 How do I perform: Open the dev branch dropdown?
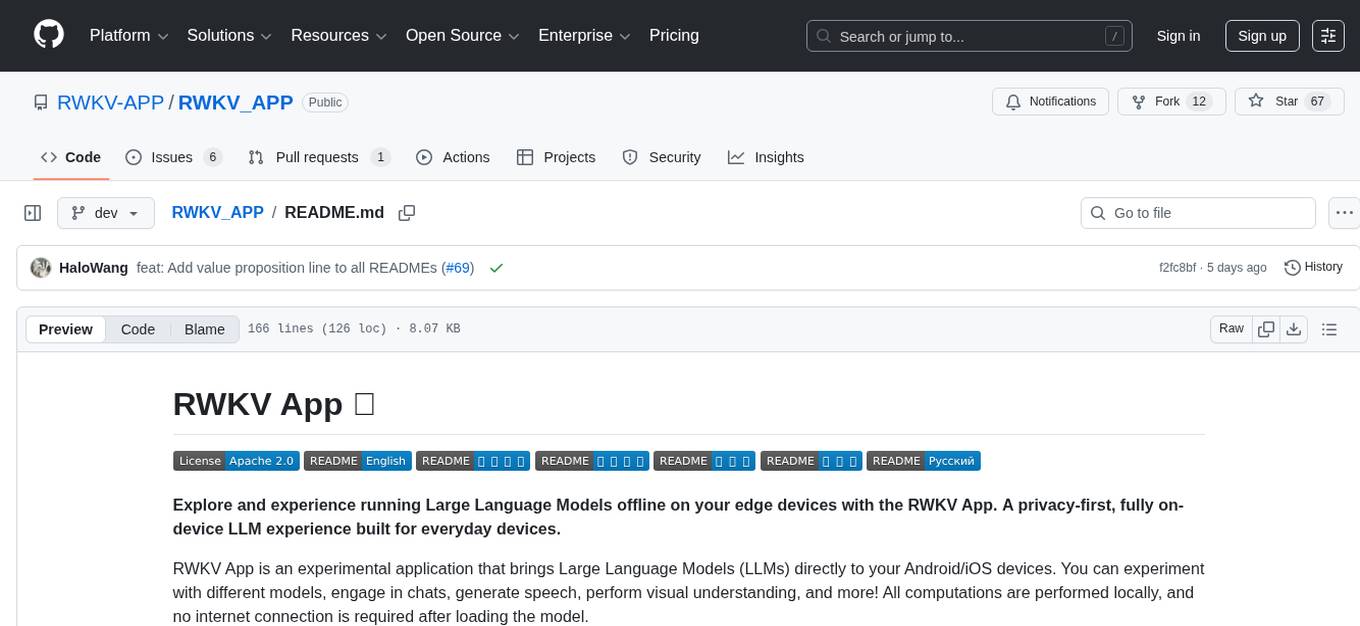[x=106, y=213]
